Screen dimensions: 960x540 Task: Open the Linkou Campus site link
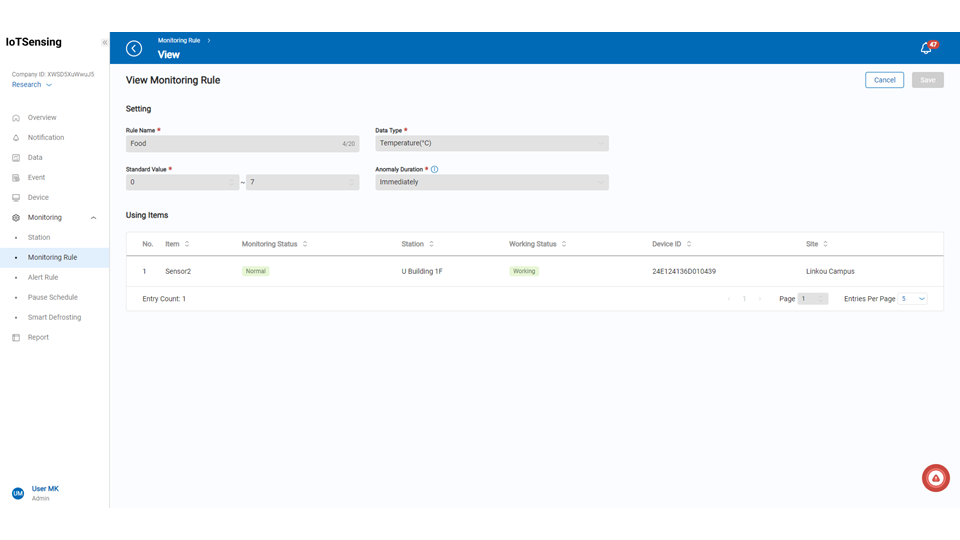pos(830,271)
